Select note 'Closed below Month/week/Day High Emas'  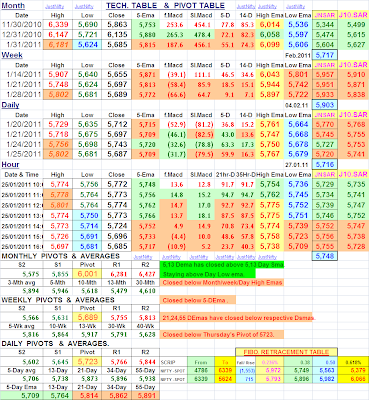coord(223,283)
